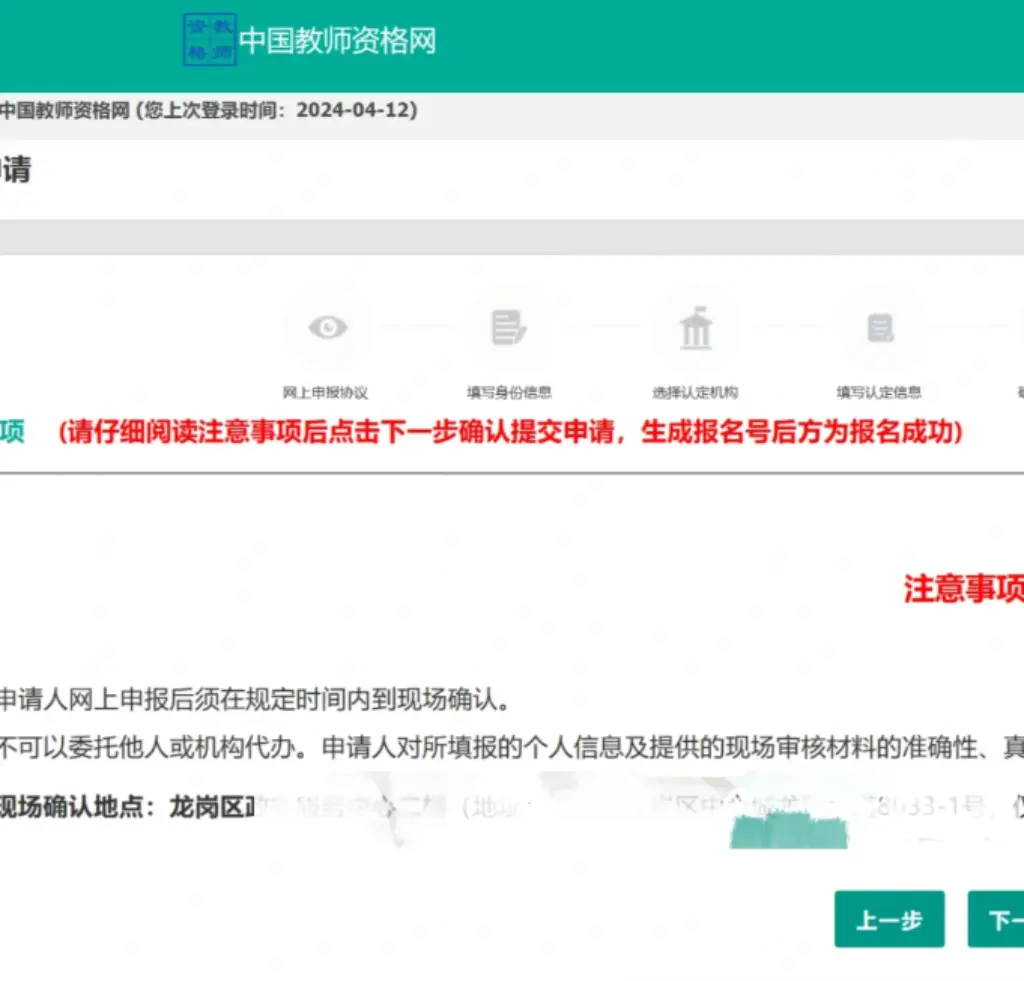The width and height of the screenshot is (1024, 981).
Task: Go to the 填写认定信息 step label
Action: click(879, 393)
